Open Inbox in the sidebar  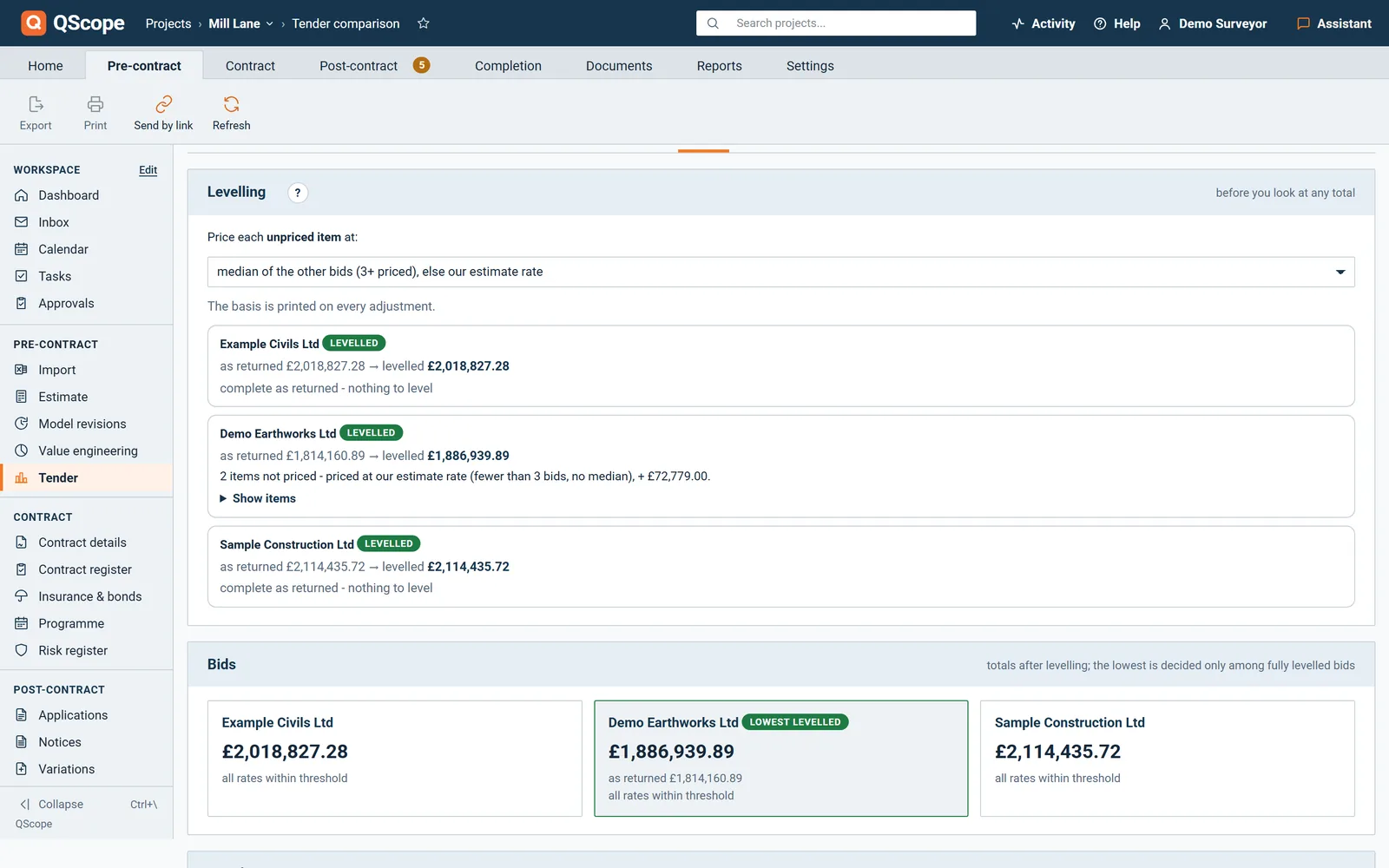pyautogui.click(x=87, y=222)
